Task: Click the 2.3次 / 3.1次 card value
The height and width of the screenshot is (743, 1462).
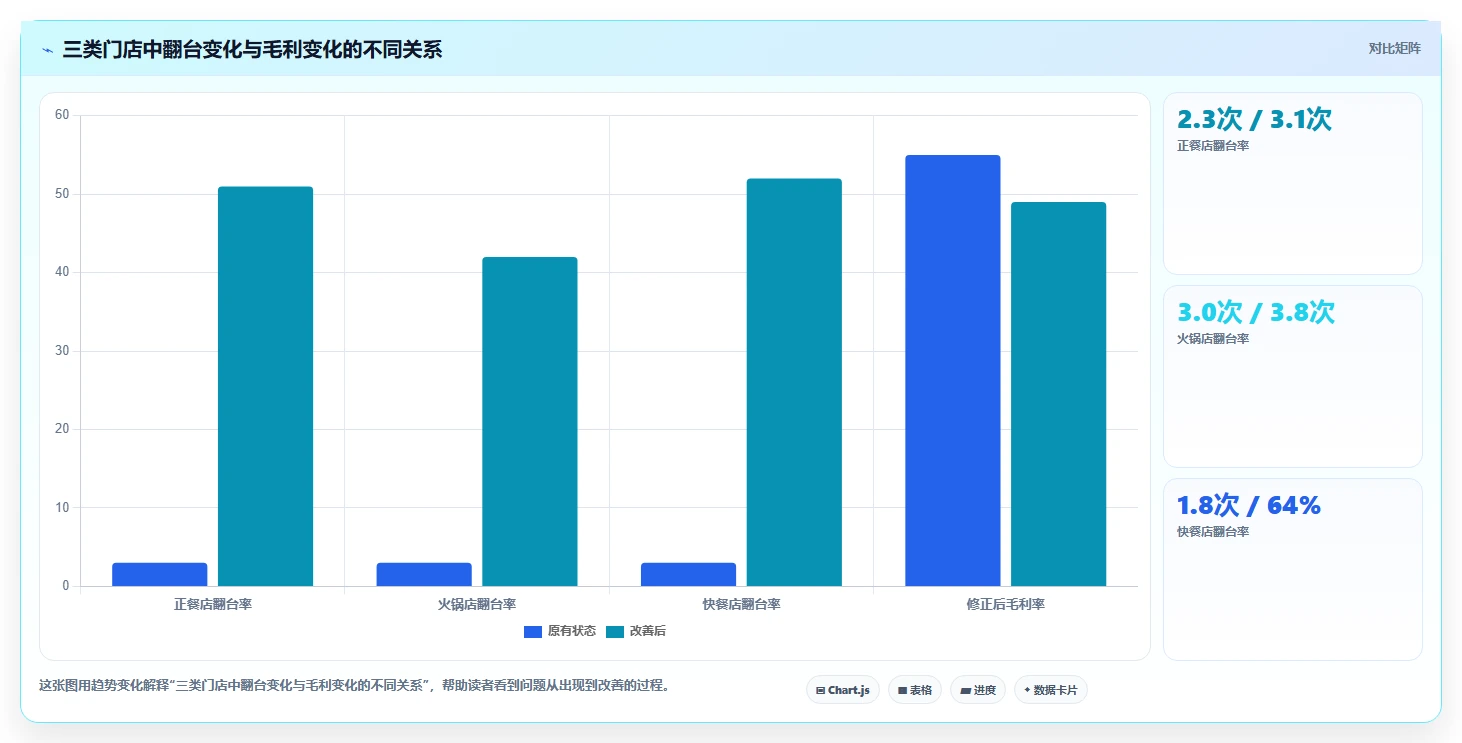Action: click(1254, 119)
